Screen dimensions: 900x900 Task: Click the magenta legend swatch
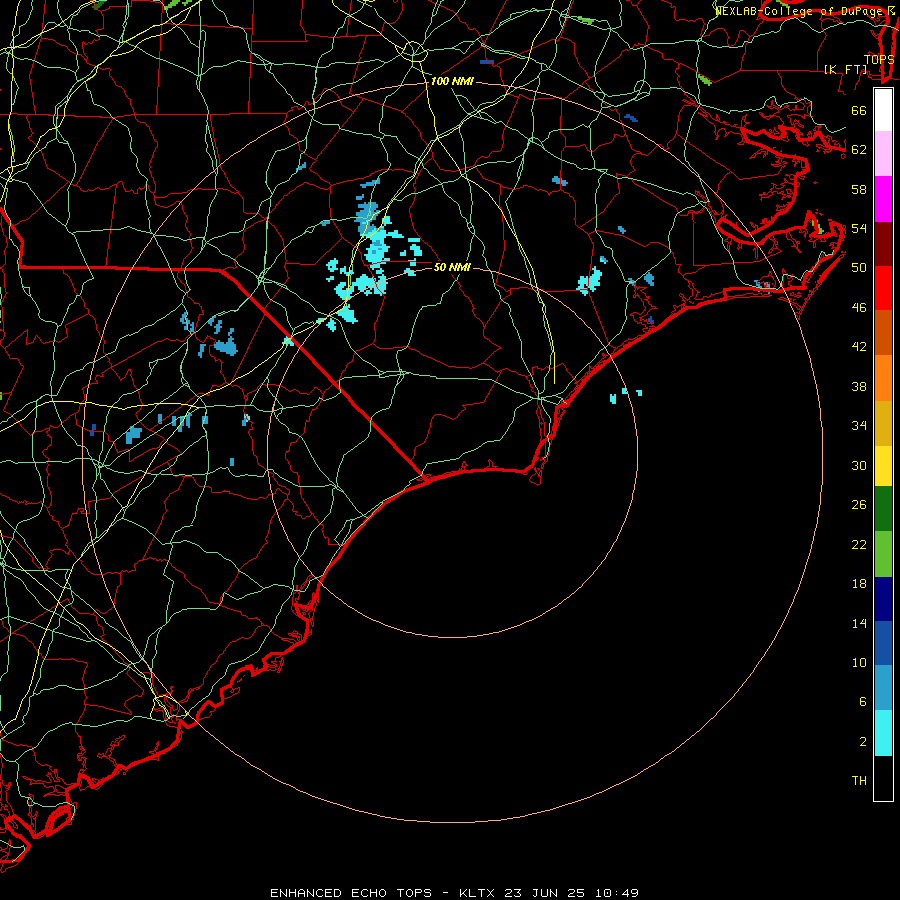tap(883, 199)
